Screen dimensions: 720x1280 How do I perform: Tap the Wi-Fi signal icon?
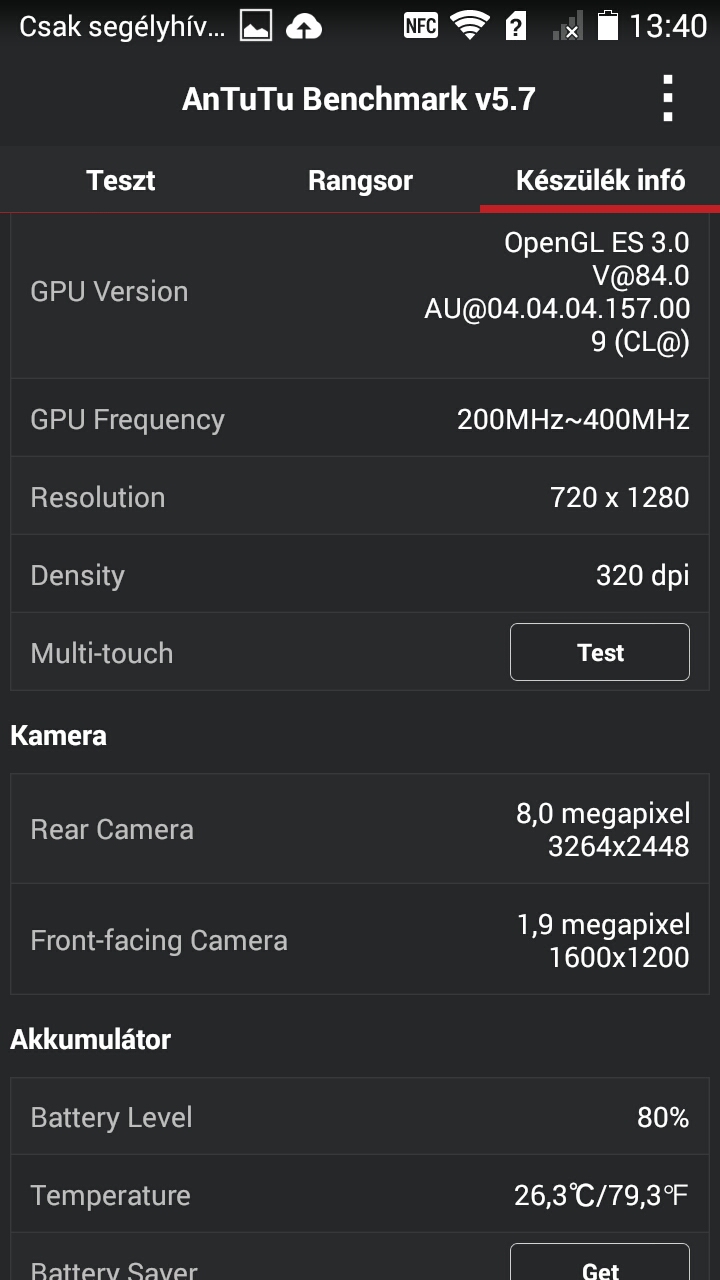pos(469,26)
